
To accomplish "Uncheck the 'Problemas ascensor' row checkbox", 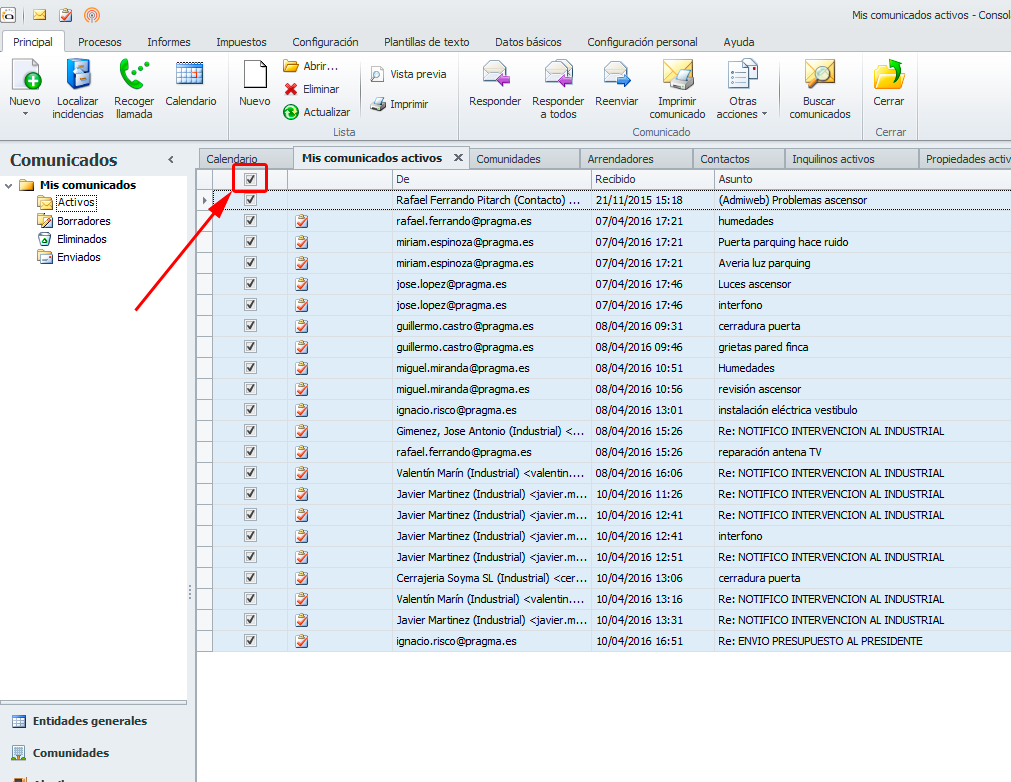I will click(x=250, y=200).
